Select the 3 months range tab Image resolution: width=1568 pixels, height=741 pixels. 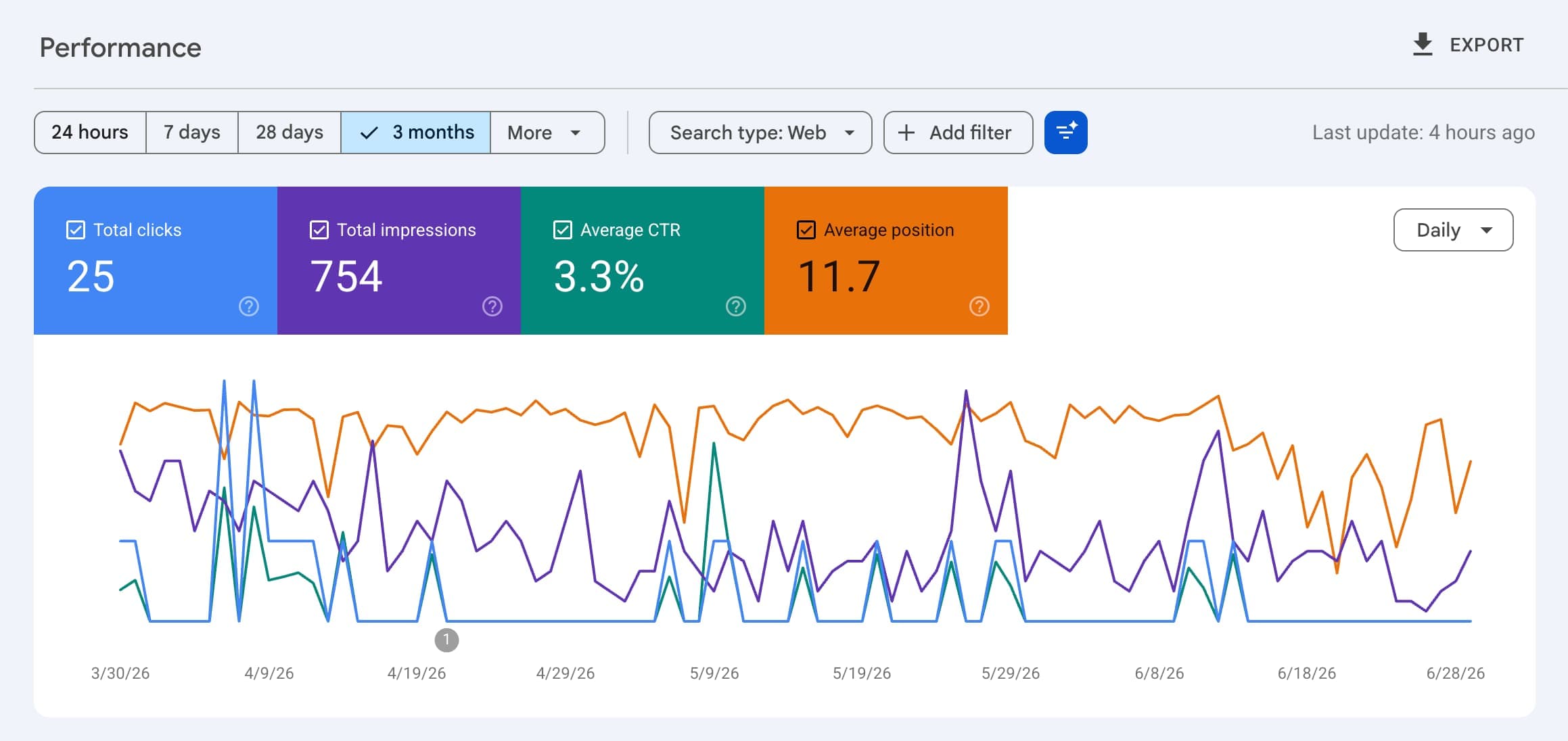tap(415, 133)
